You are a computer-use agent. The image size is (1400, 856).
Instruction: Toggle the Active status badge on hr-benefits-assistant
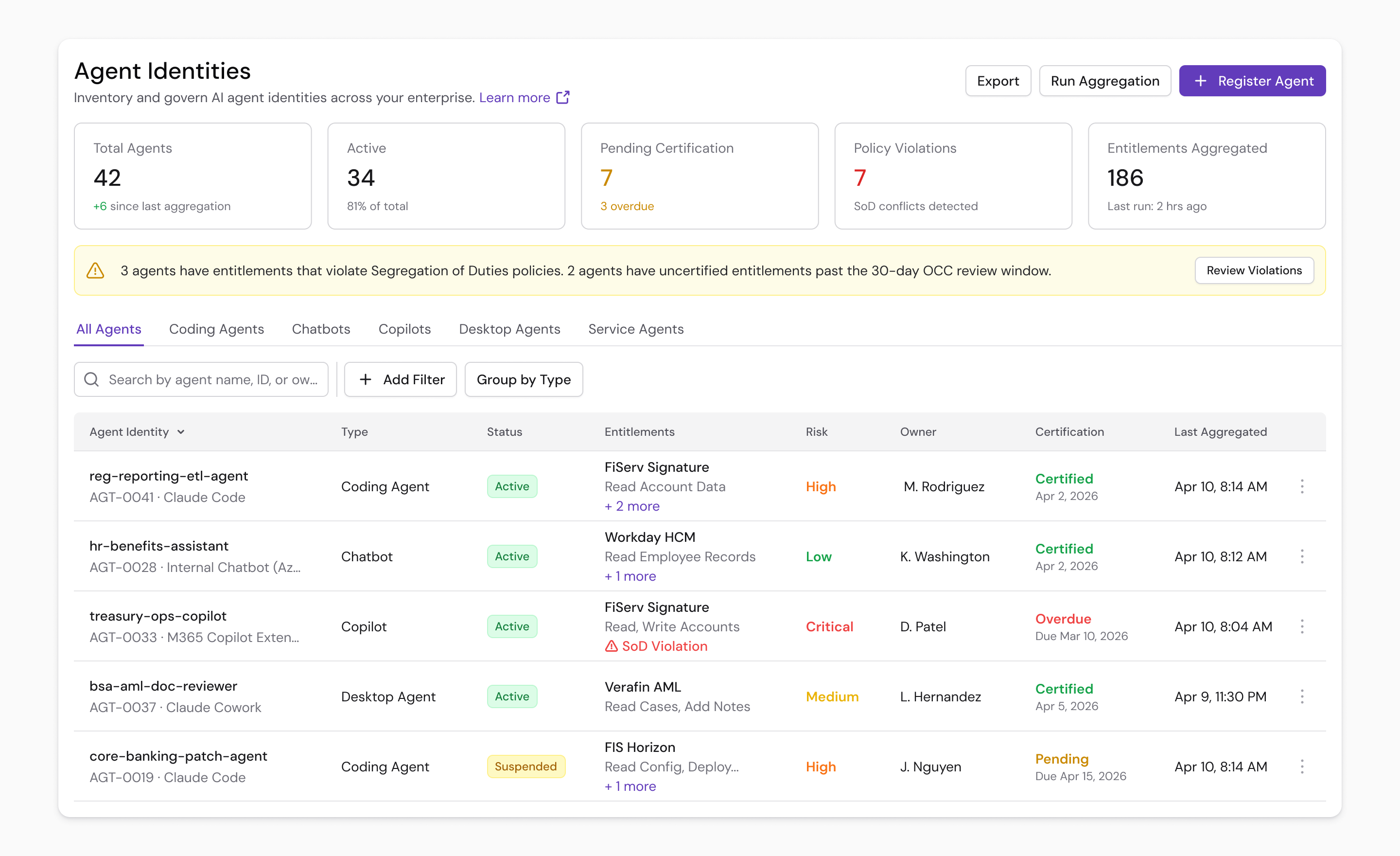click(511, 556)
